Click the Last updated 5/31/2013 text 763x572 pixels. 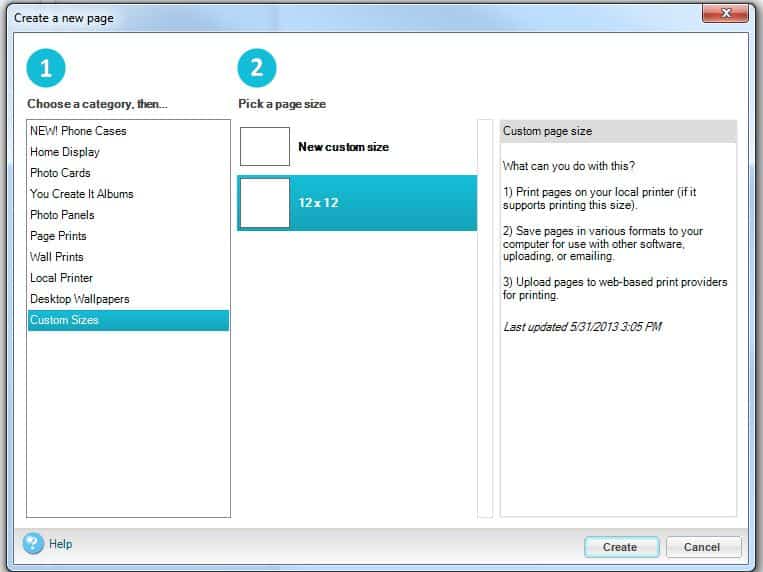coord(582,327)
